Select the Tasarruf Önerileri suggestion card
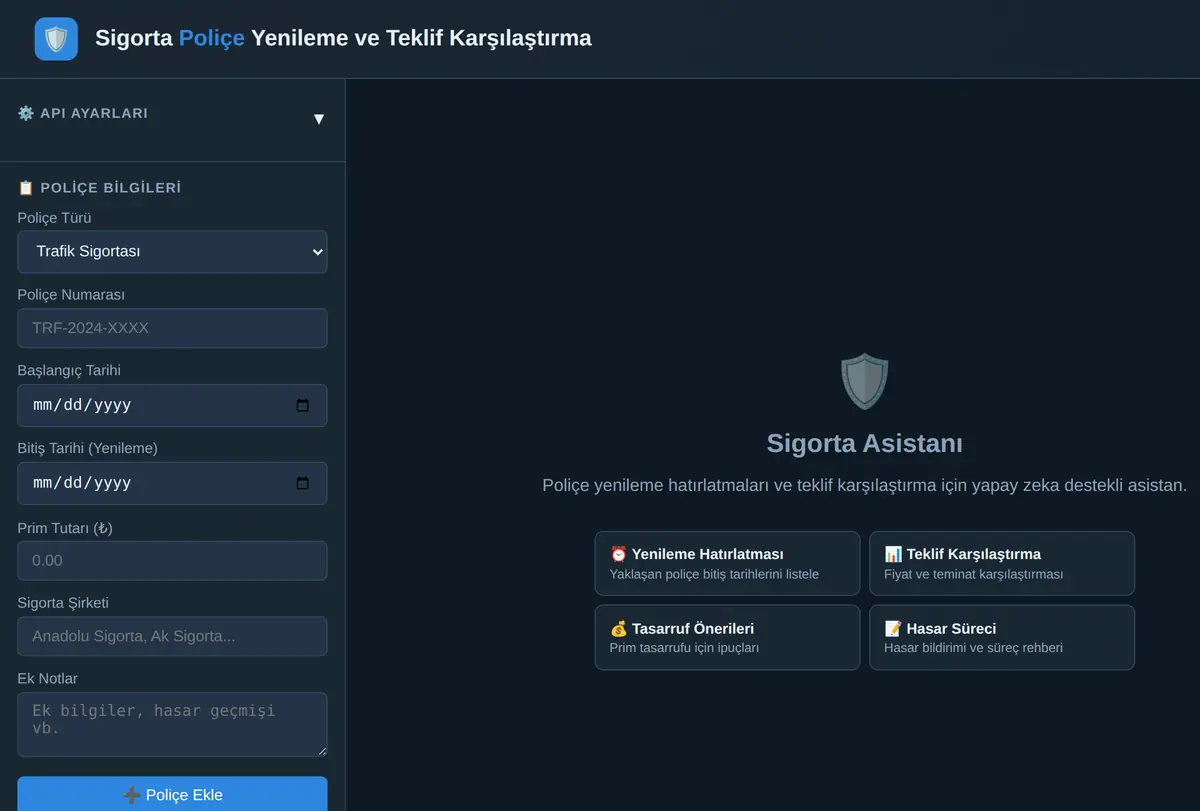The image size is (1200, 811). coord(727,637)
